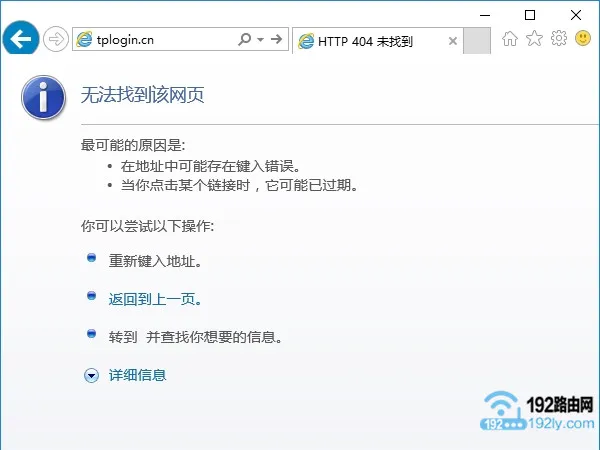Click the 返回到上一页 link
The width and height of the screenshot is (600, 450).
click(161, 299)
